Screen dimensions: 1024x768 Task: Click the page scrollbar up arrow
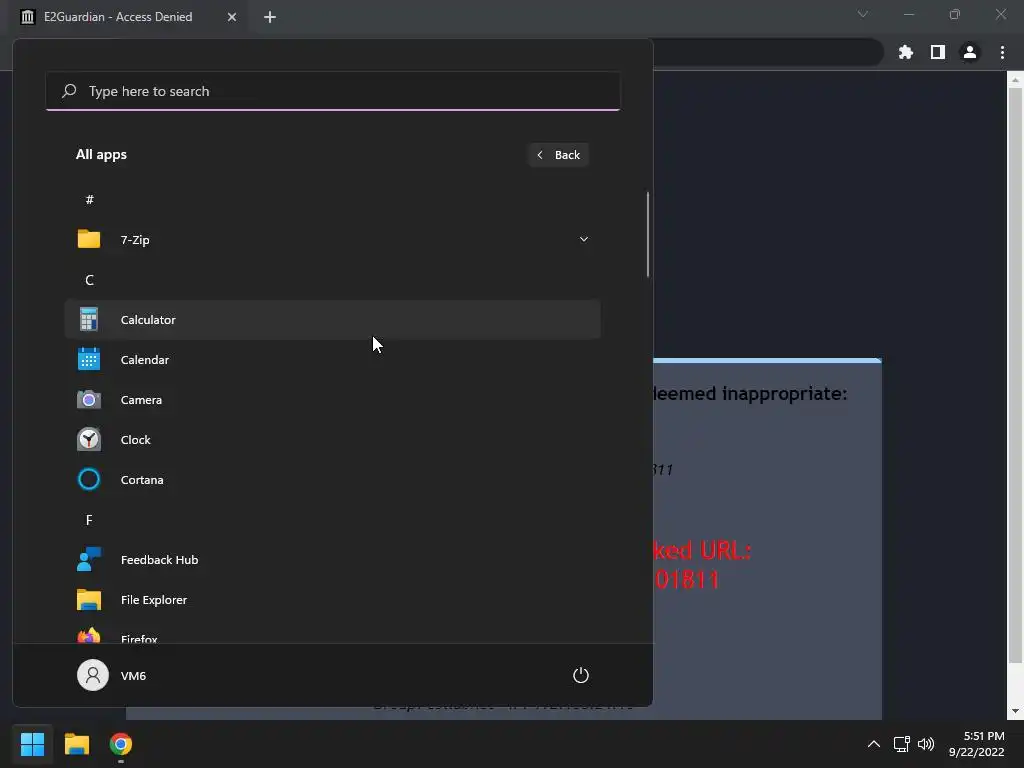1015,80
